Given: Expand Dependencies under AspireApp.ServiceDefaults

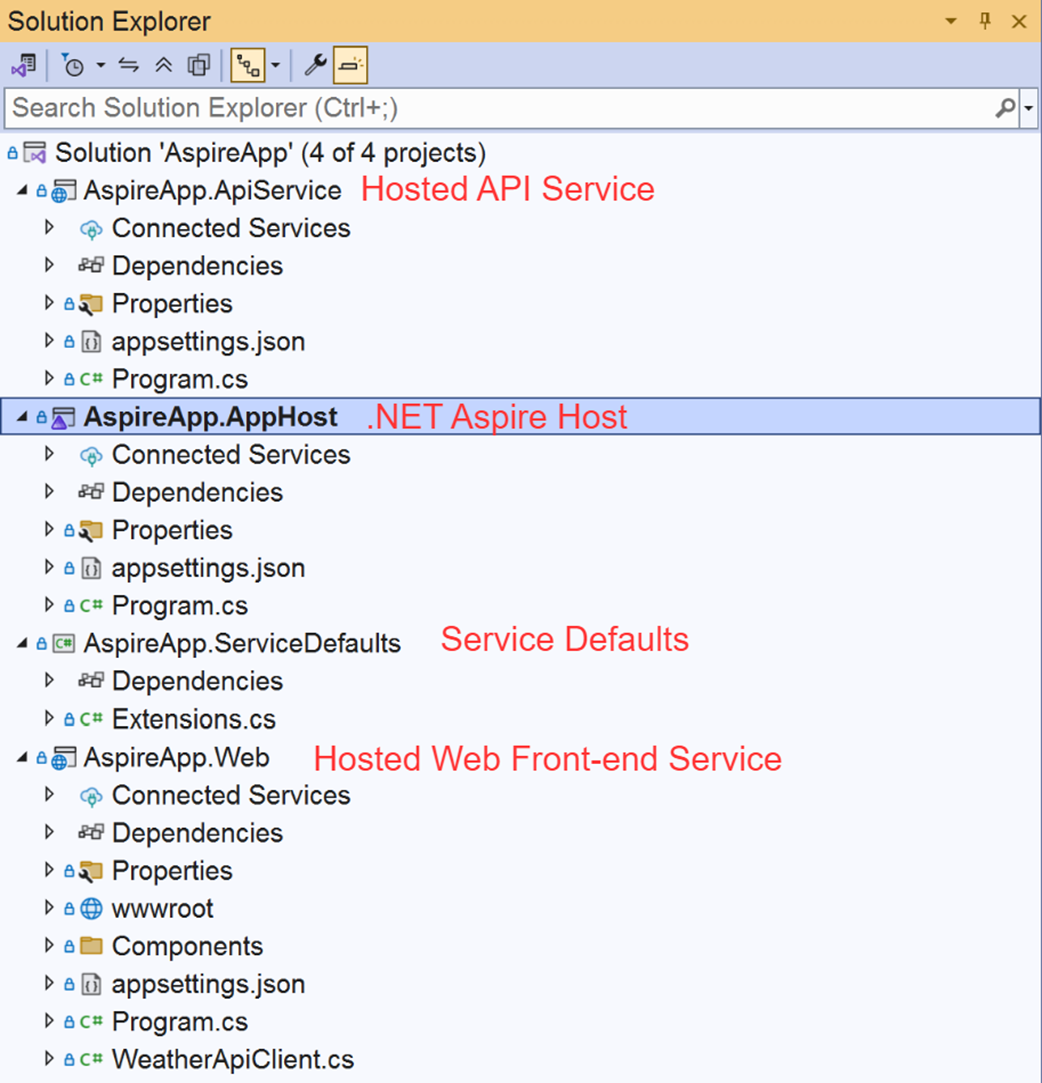Looking at the screenshot, I should [49, 681].
